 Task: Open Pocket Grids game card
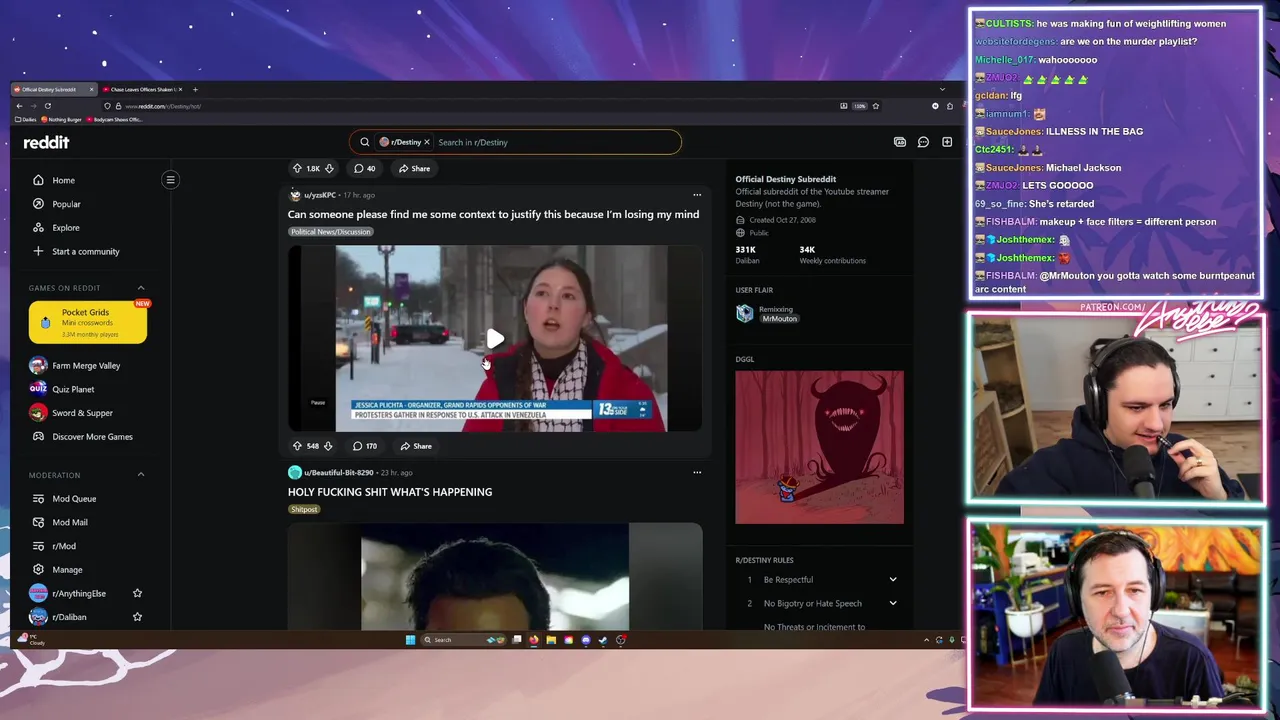88,322
